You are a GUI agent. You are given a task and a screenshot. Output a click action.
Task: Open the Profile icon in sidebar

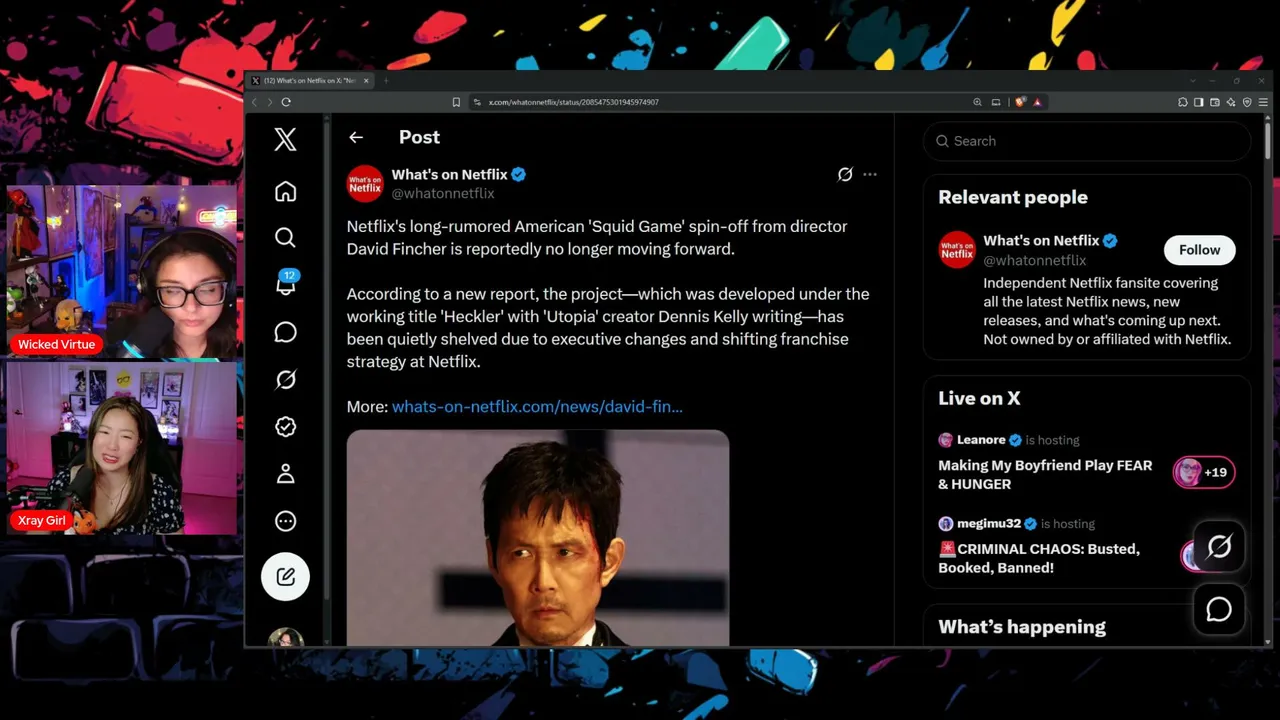pos(285,474)
